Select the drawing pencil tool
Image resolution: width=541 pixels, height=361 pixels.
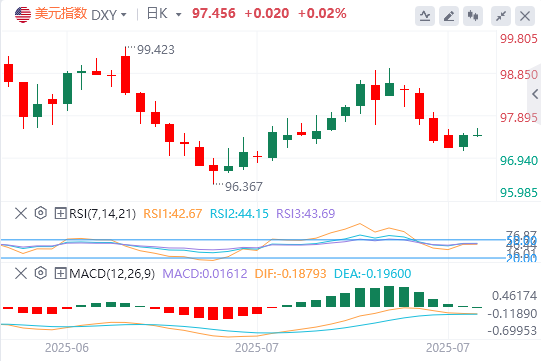(x=449, y=16)
